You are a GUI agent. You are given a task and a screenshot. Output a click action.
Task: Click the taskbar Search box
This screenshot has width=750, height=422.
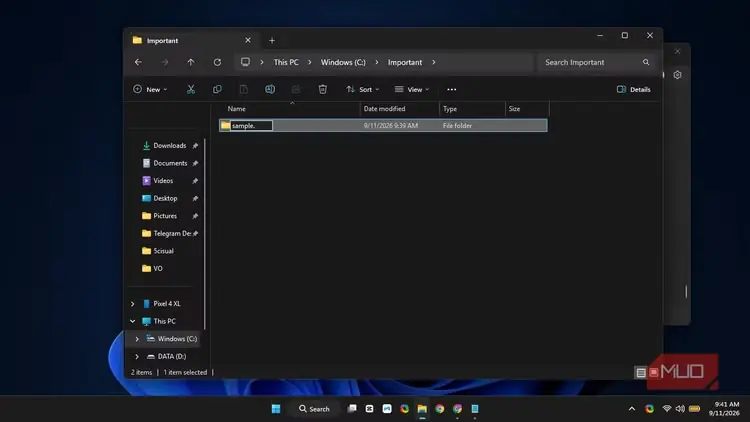[314, 409]
